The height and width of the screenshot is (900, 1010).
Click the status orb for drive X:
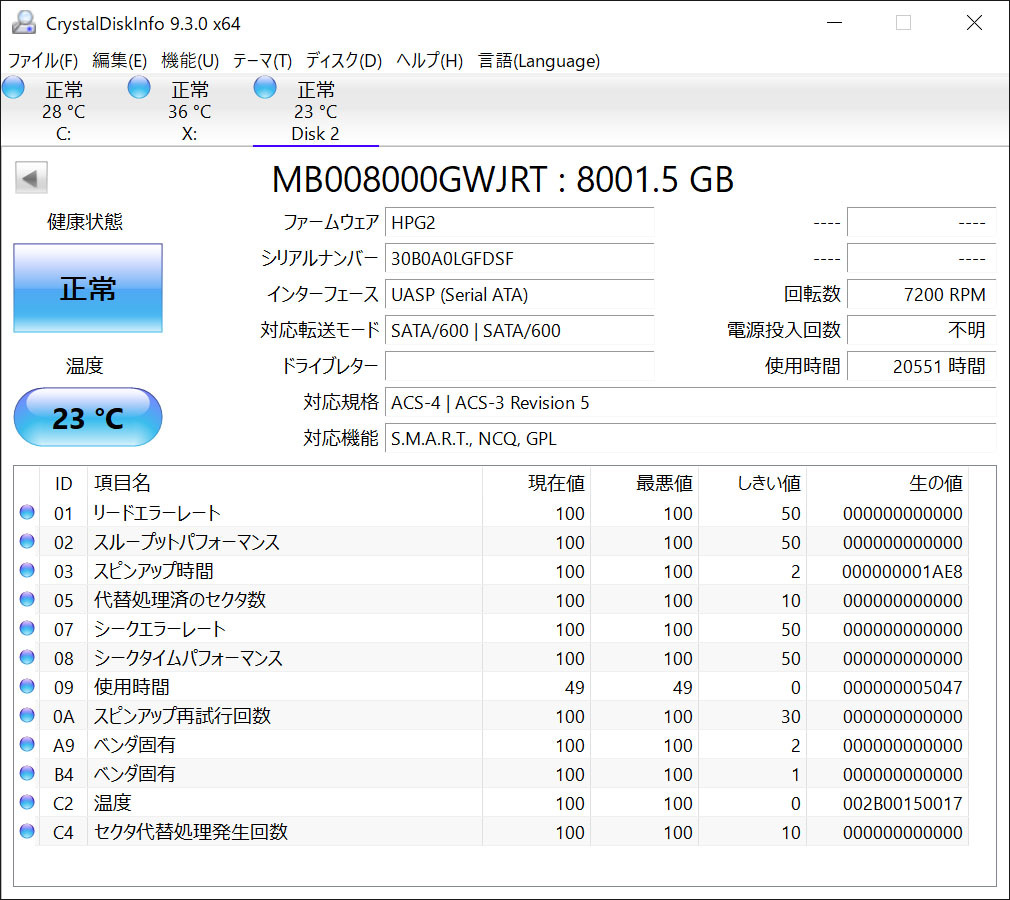139,88
